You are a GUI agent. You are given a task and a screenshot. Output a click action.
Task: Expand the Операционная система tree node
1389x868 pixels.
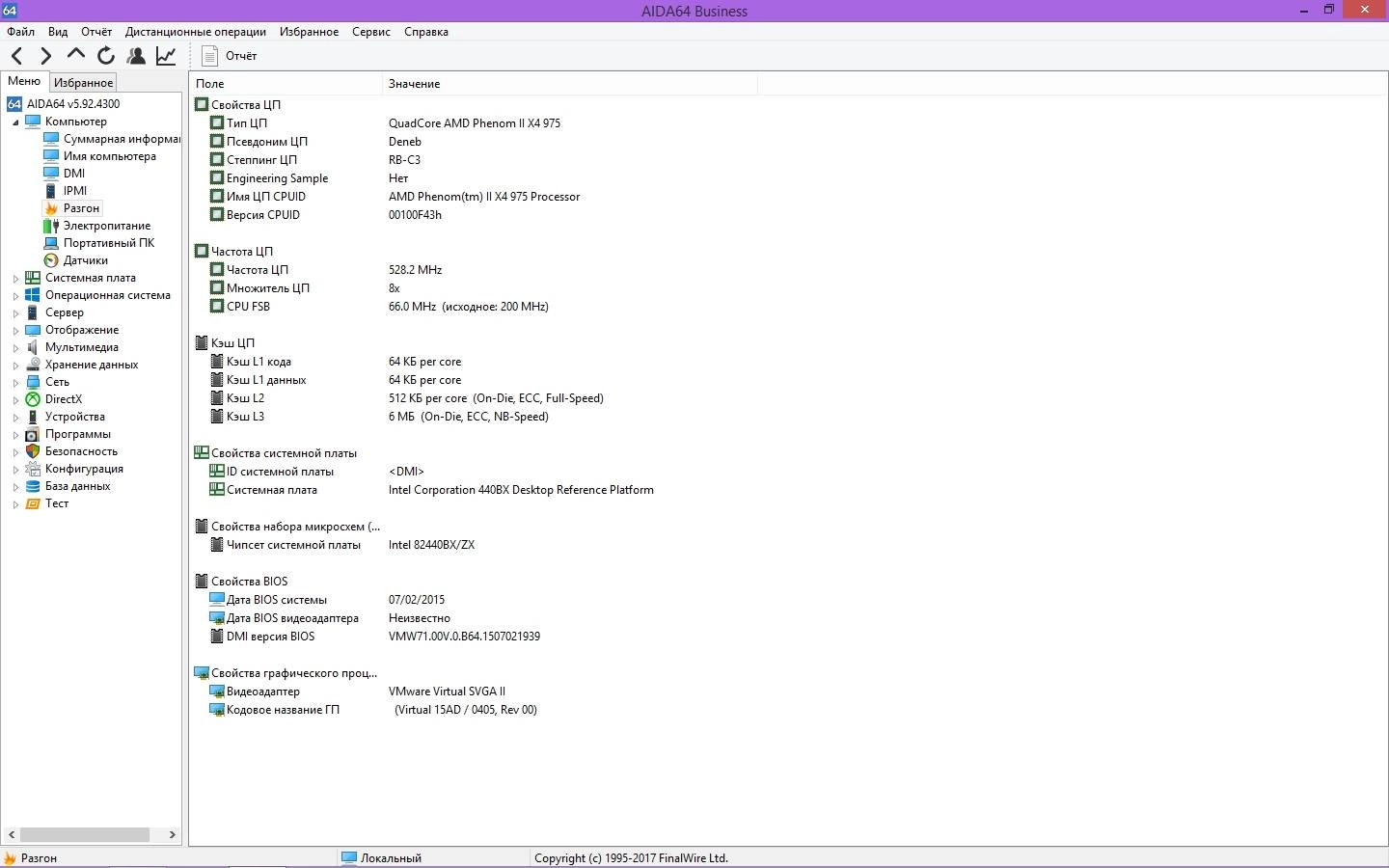15,296
